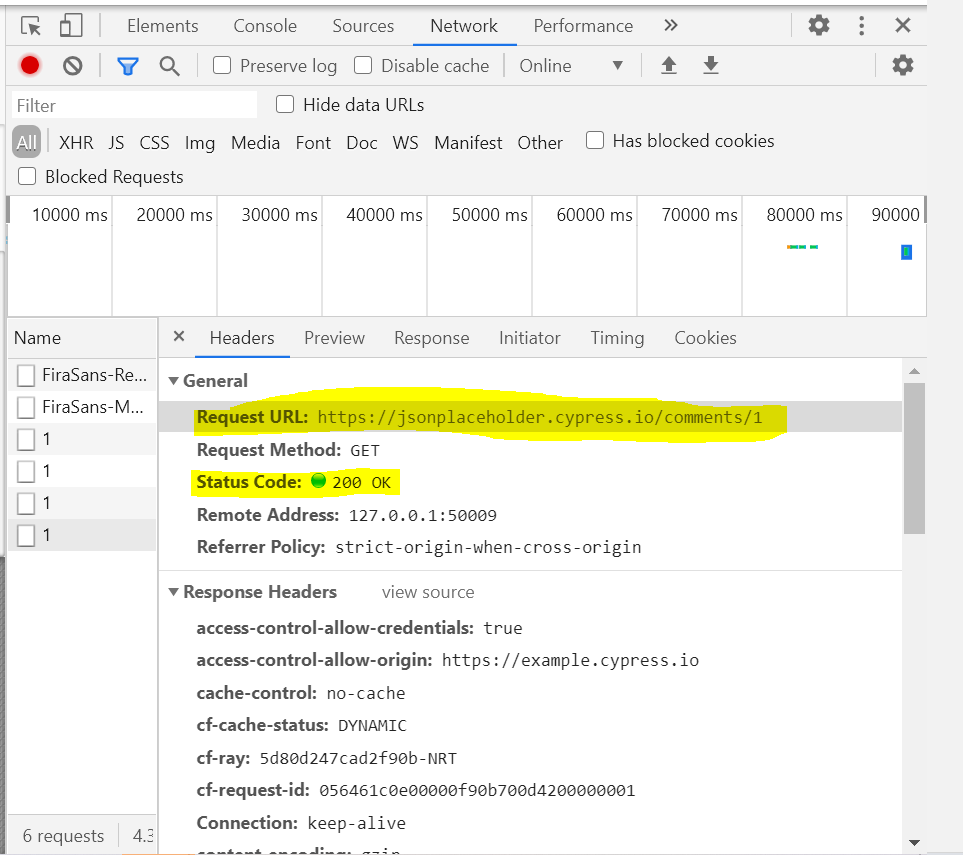Filter requests by JS
Viewport: 963px width, 855px height.
coord(116,142)
